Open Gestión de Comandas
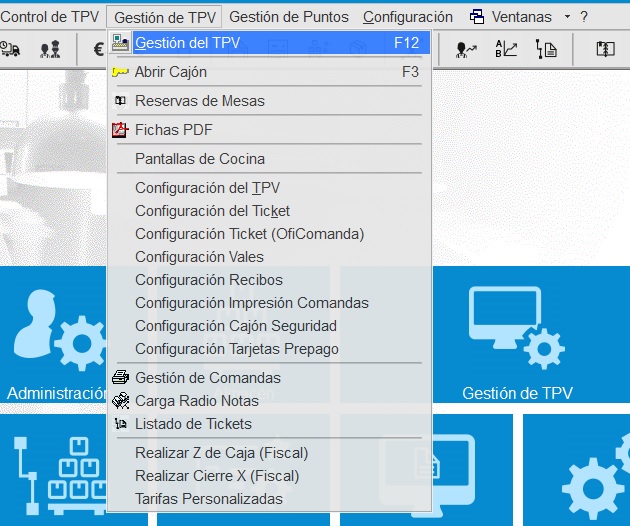This screenshot has width=630, height=526. (270, 378)
